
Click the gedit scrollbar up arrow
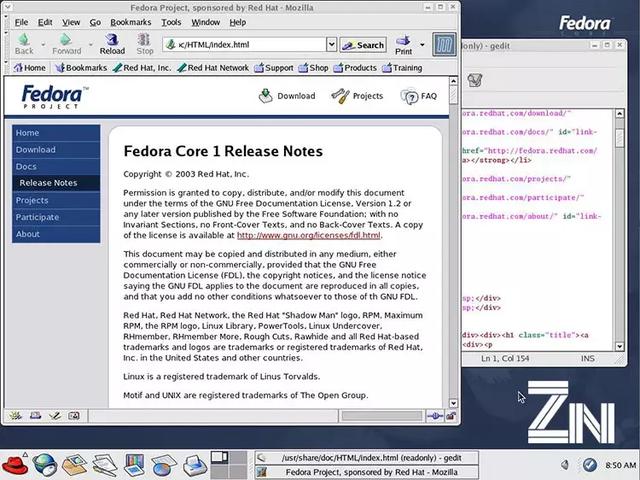click(619, 113)
